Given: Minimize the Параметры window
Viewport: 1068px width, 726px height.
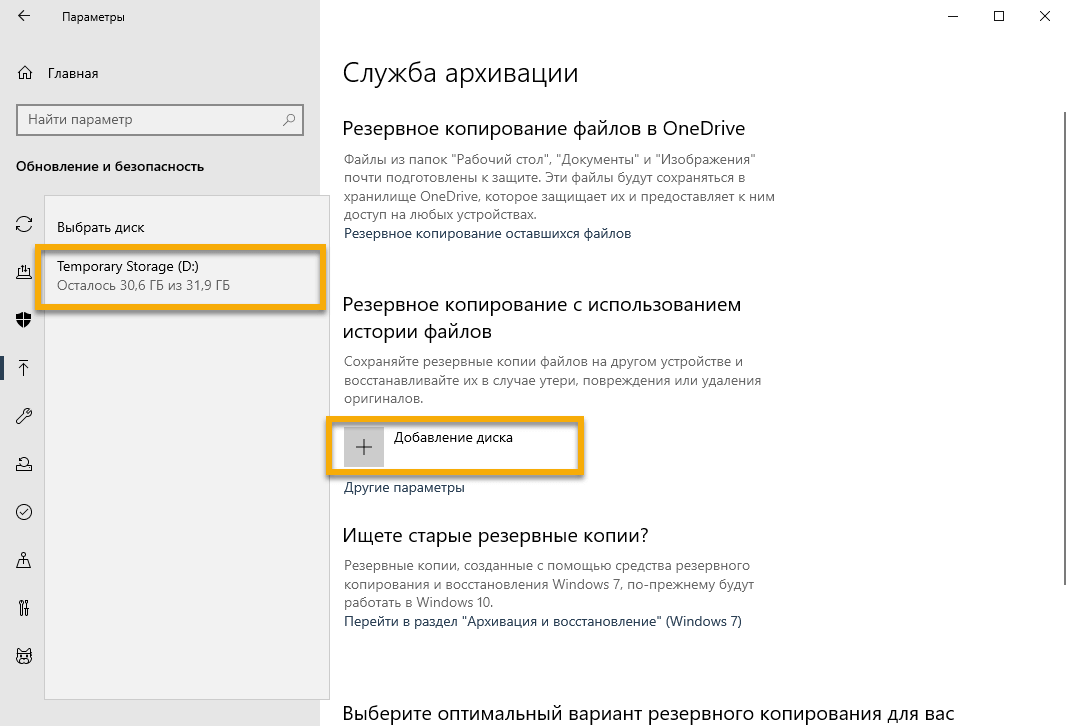Looking at the screenshot, I should 953,16.
